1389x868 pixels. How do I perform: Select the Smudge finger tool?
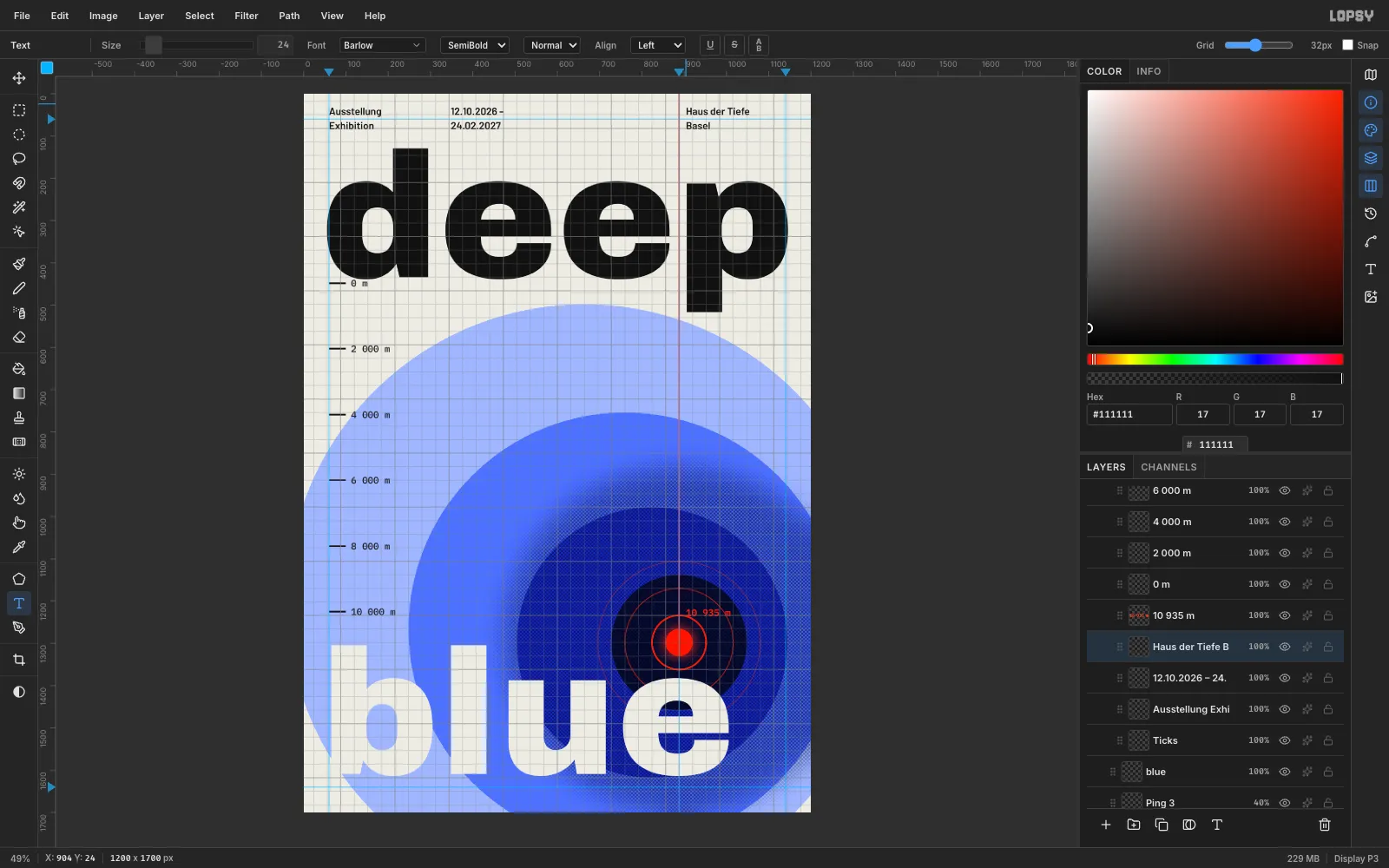(x=19, y=523)
